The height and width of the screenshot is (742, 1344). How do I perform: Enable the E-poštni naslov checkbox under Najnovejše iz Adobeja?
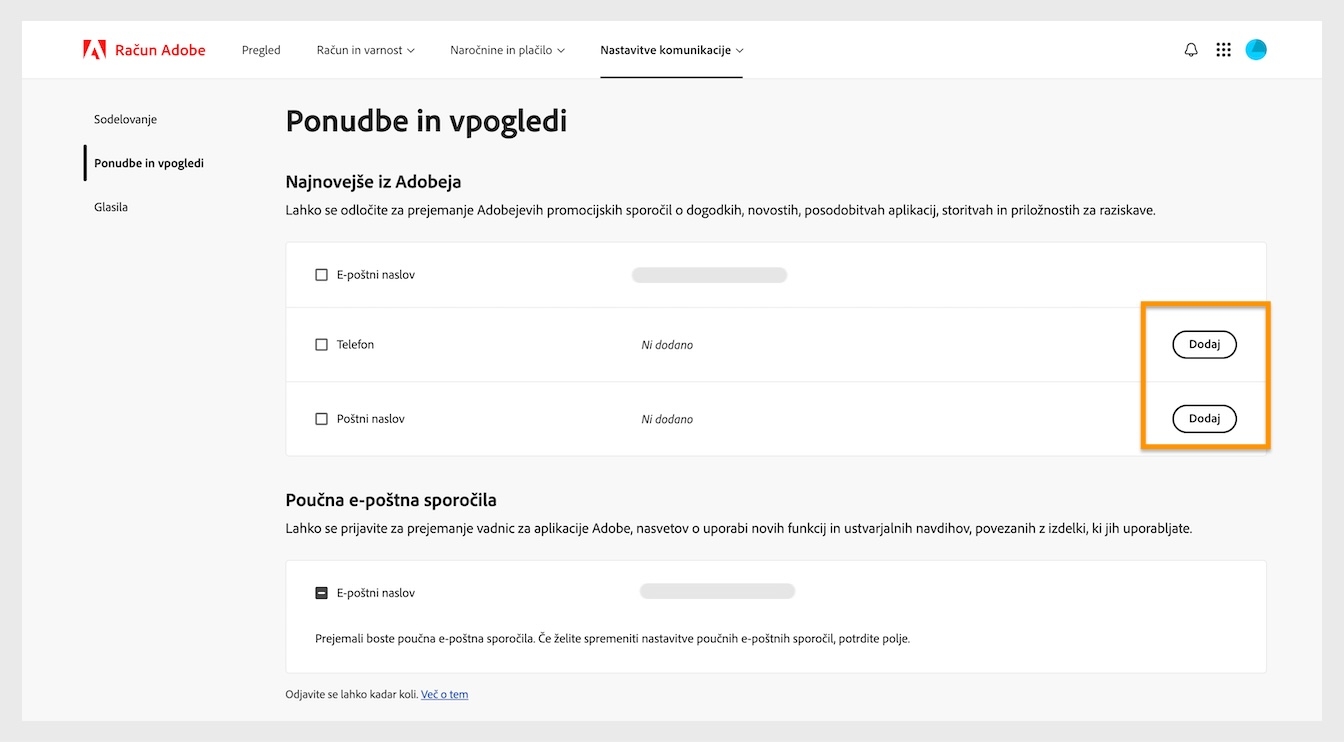(x=321, y=274)
